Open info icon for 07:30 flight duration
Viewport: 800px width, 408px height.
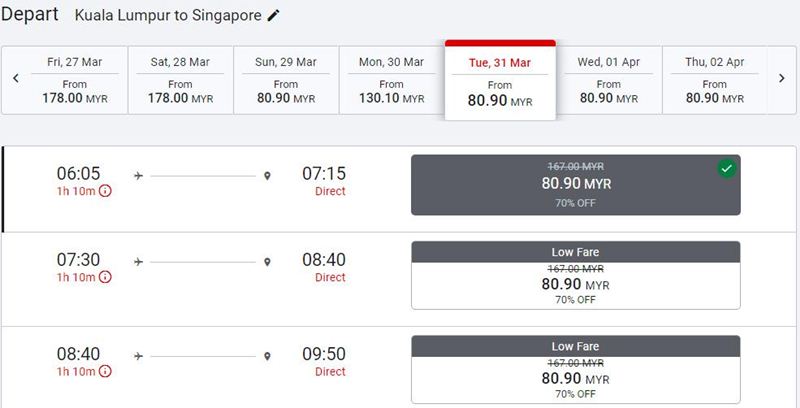pos(105,277)
